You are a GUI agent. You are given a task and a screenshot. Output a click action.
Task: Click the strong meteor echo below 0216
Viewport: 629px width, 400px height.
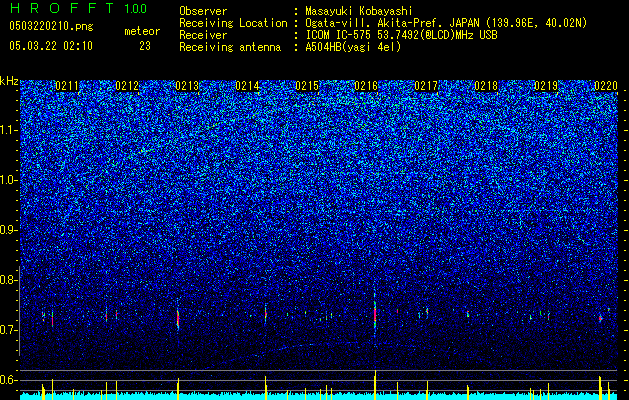coord(375,315)
